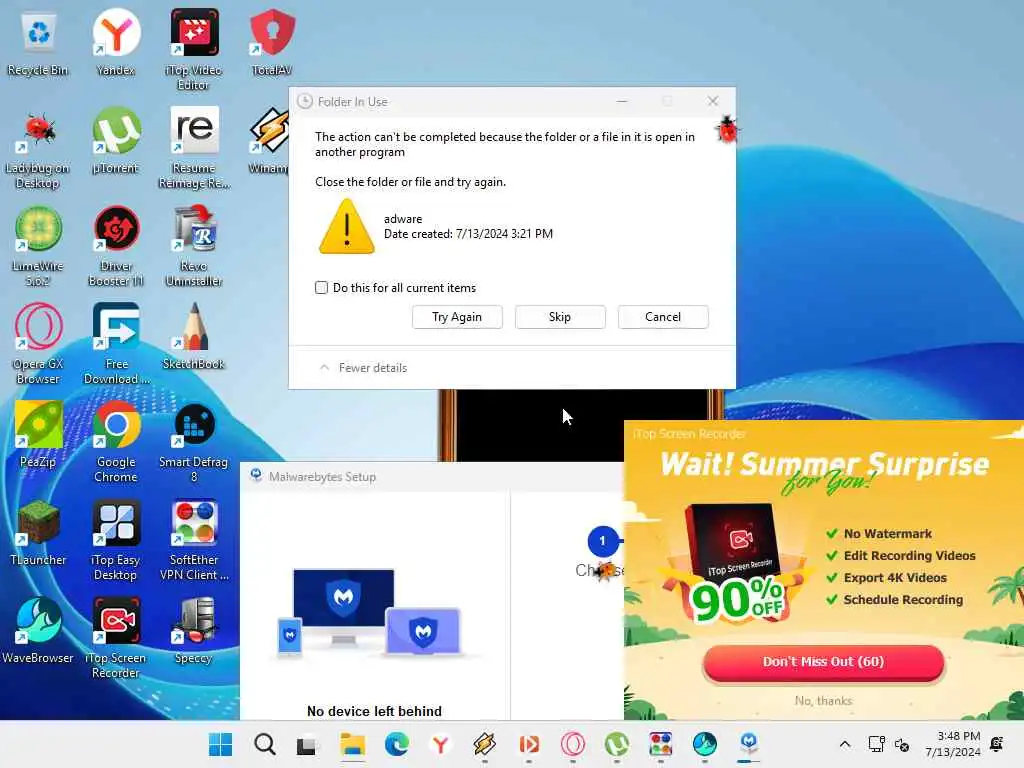This screenshot has width=1024, height=768.
Task: Switch to SoftEther VPN taskbar icon
Action: (x=661, y=744)
